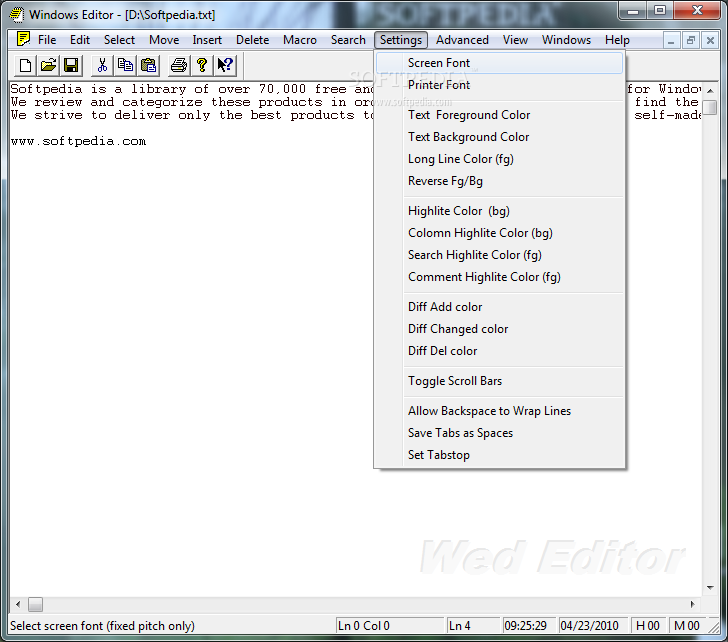Click the word 'Softpedia' in first line
Screen dimensions: 728x642
click(46, 89)
